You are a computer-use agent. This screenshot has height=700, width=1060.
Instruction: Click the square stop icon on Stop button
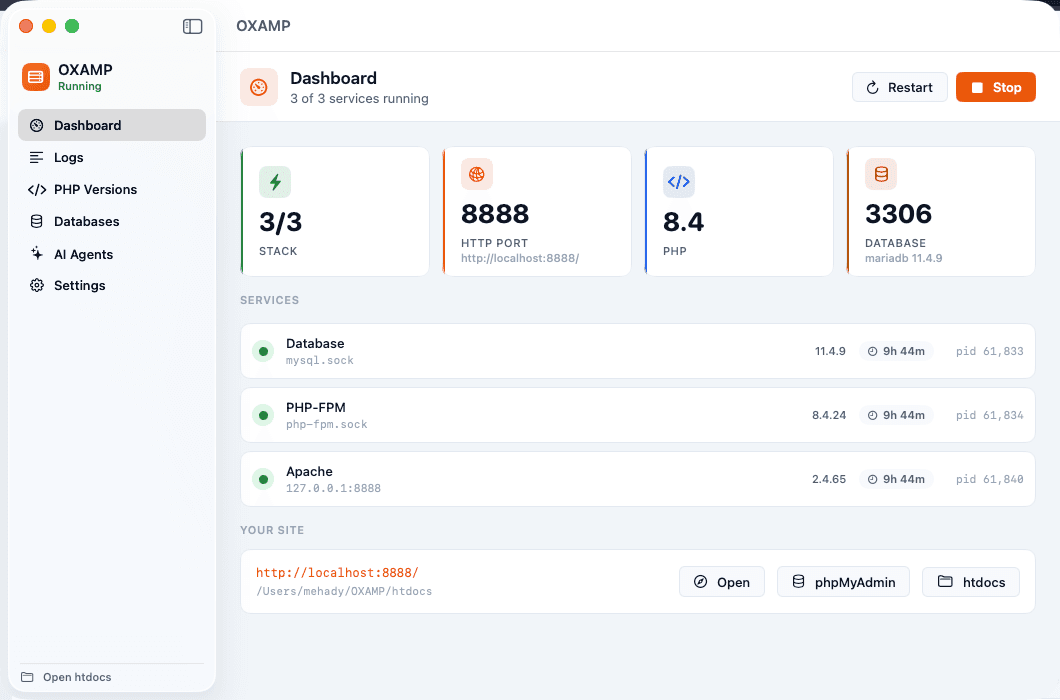977,88
